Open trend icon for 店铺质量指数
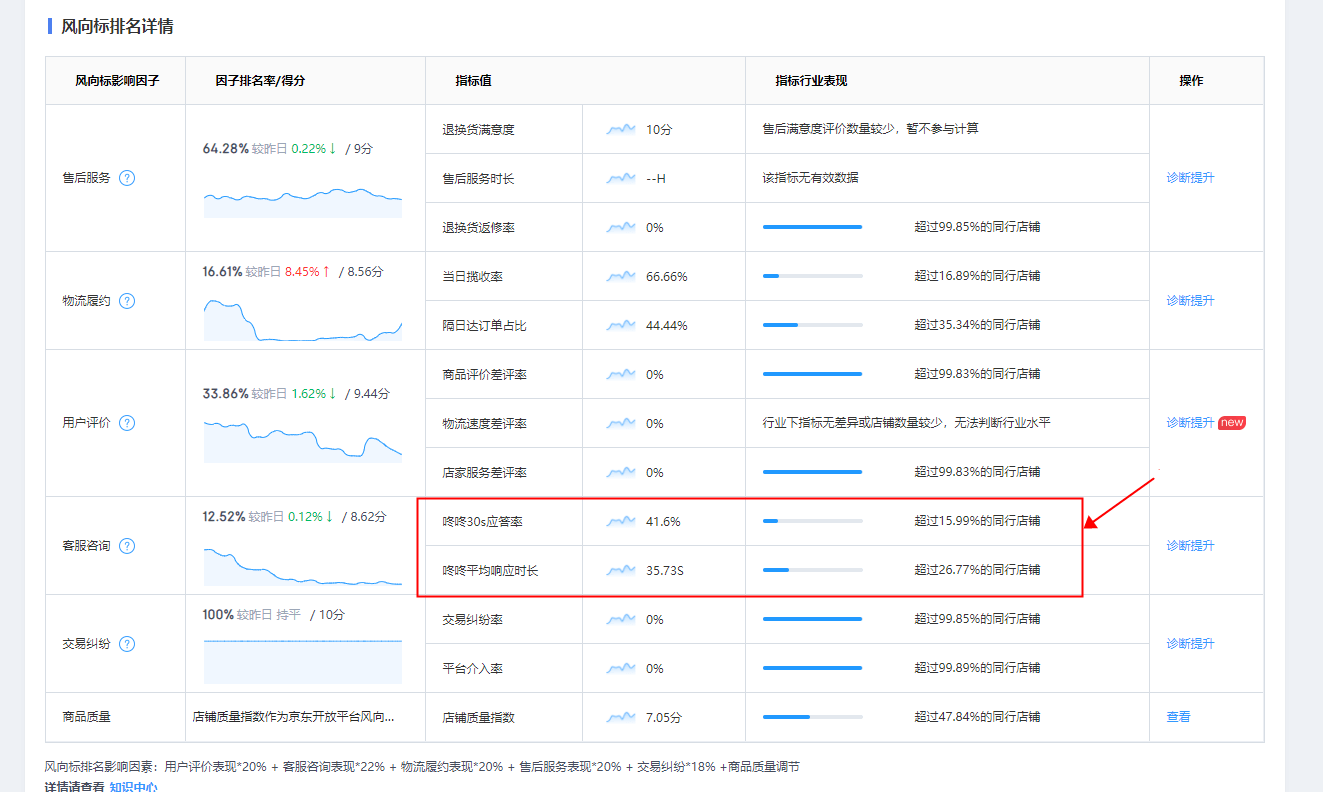Image resolution: width=1323 pixels, height=792 pixels. (x=621, y=717)
